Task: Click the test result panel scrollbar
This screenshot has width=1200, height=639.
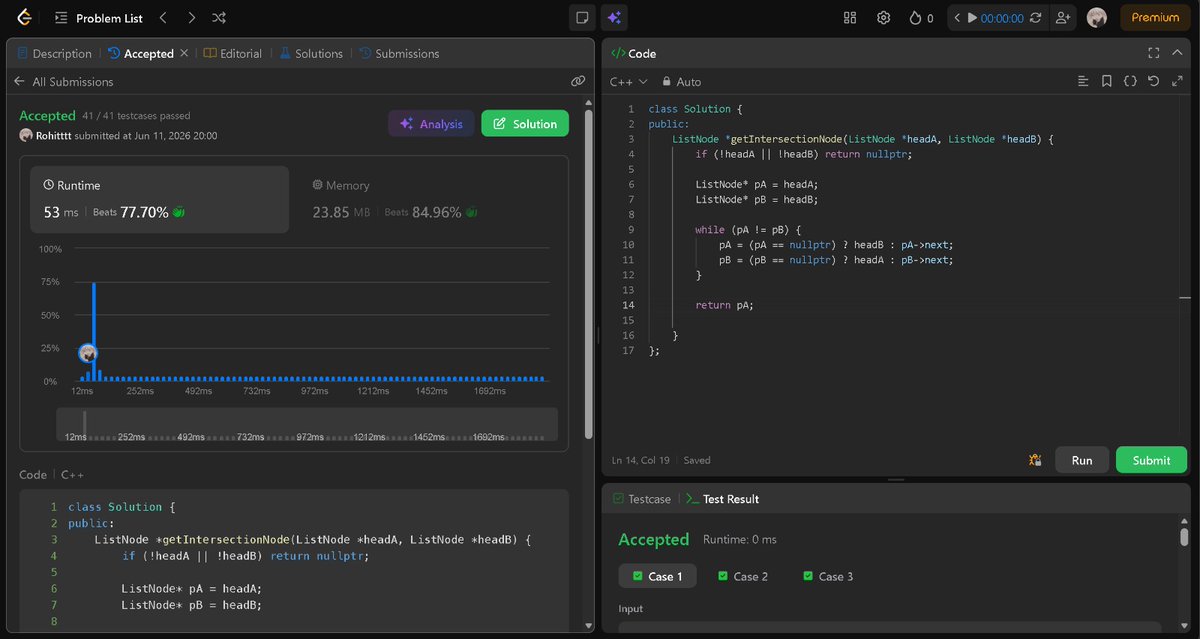Action: coord(1184,537)
